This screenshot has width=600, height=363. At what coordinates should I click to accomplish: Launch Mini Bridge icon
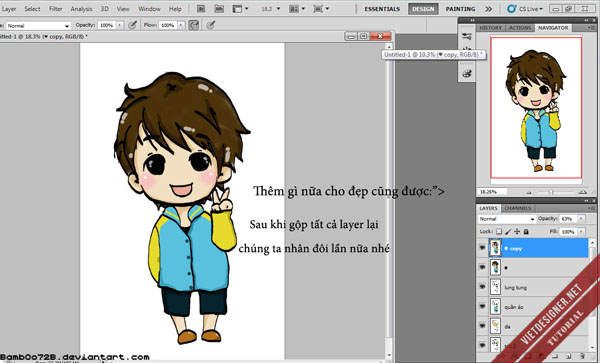click(219, 8)
